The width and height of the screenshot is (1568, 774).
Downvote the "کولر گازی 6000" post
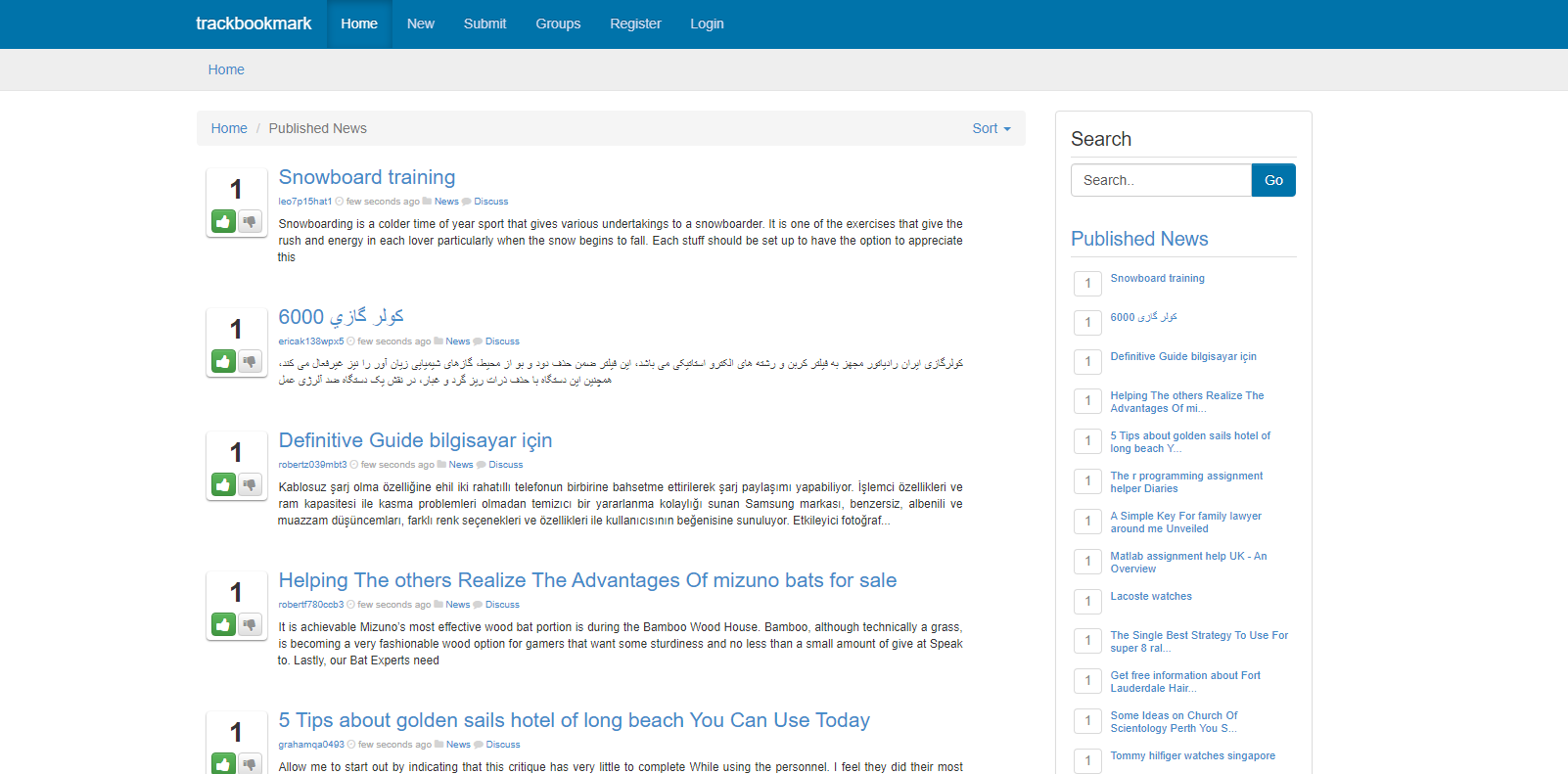coord(251,362)
